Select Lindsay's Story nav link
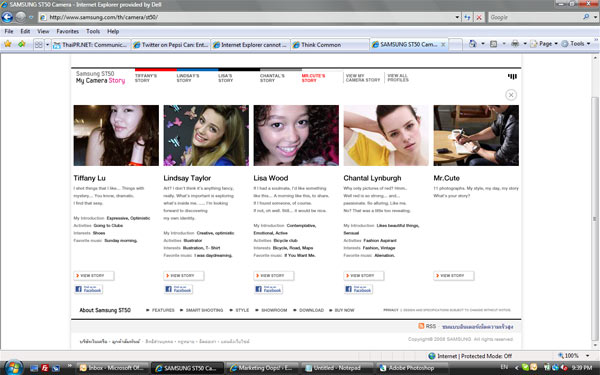600x375 pixels. (188, 78)
